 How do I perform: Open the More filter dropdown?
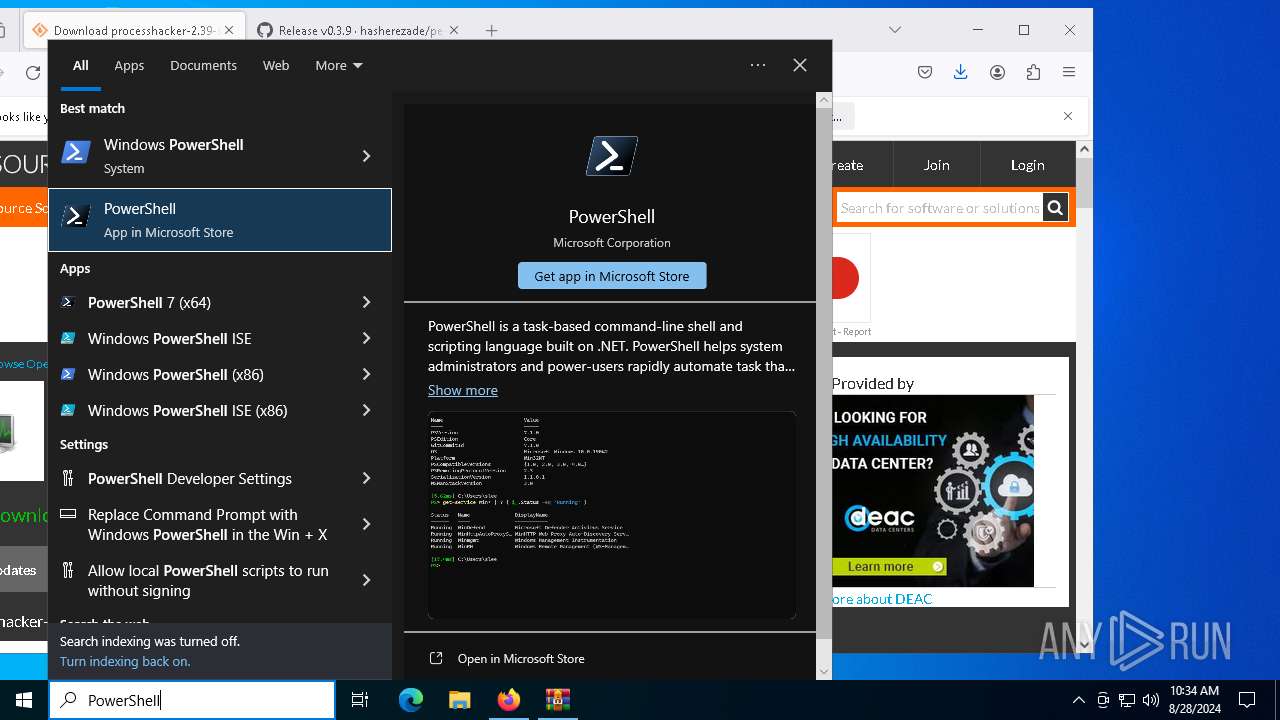click(x=338, y=65)
